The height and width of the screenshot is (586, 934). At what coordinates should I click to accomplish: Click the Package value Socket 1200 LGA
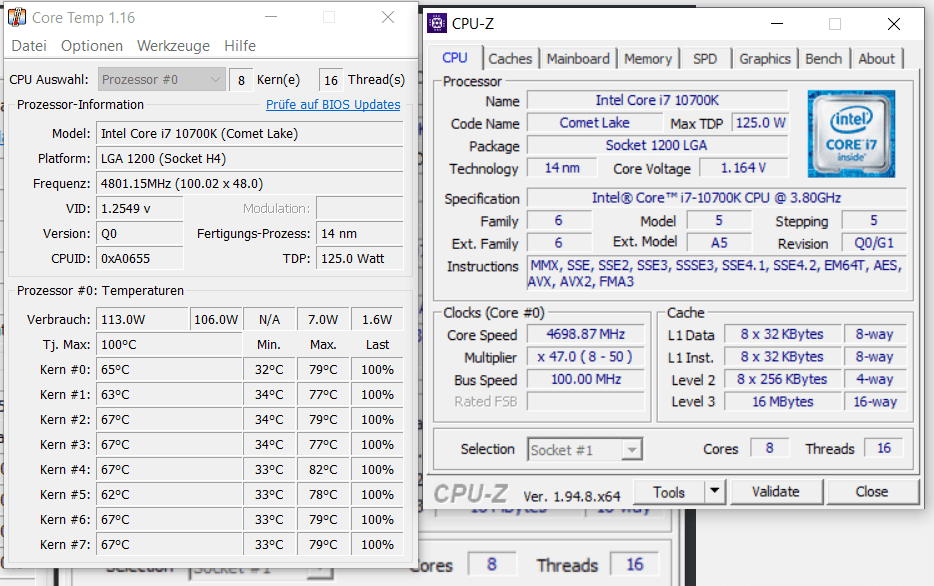click(x=658, y=145)
